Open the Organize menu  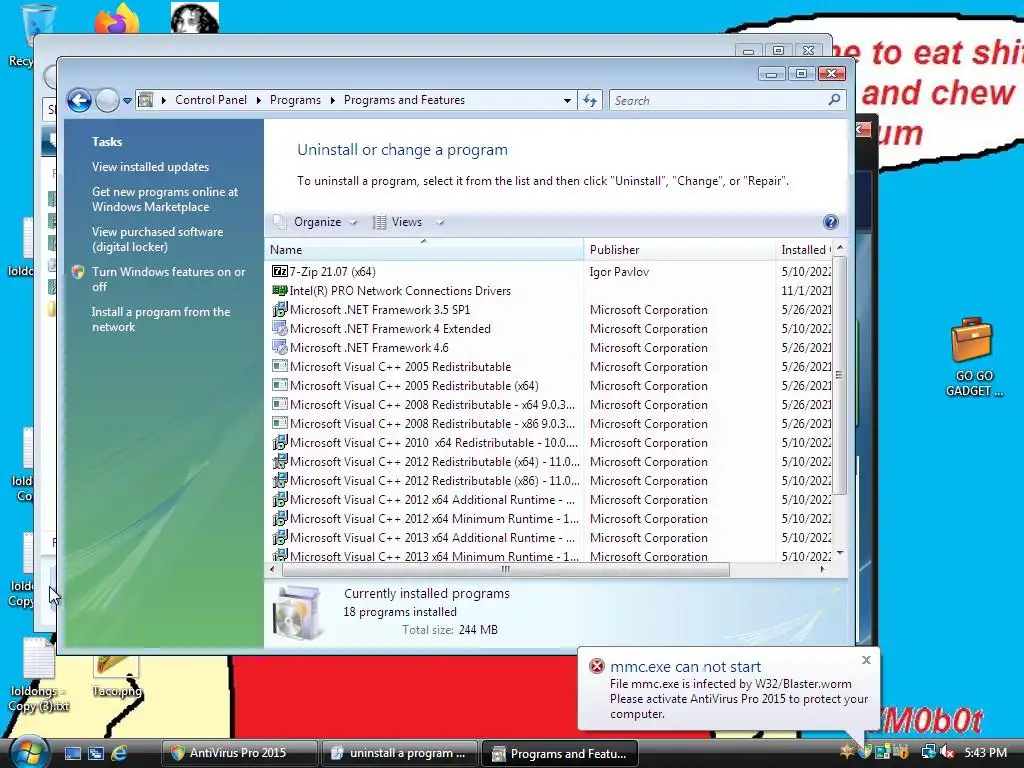point(317,222)
